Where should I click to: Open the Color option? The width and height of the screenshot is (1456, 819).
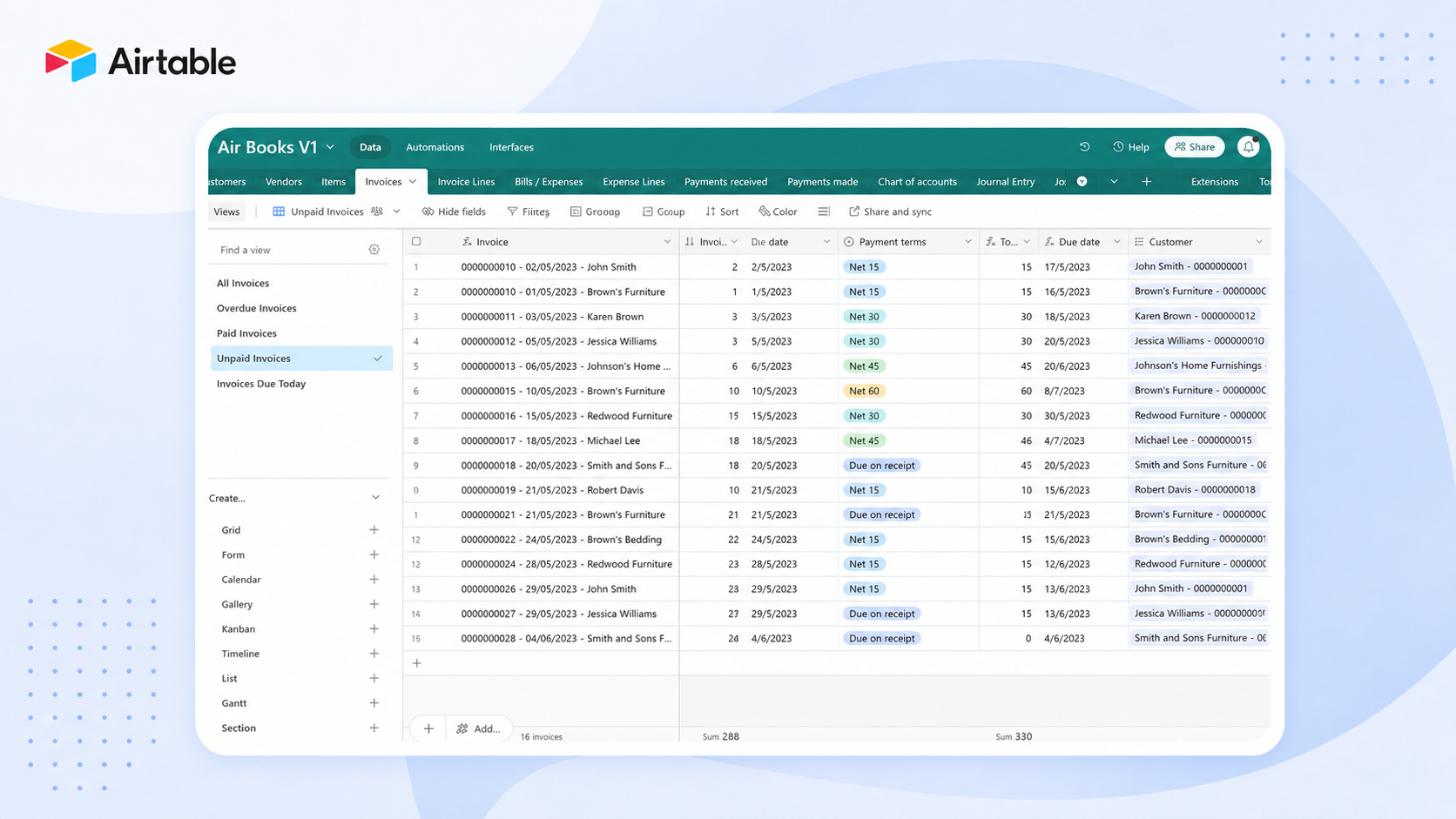pyautogui.click(x=778, y=211)
